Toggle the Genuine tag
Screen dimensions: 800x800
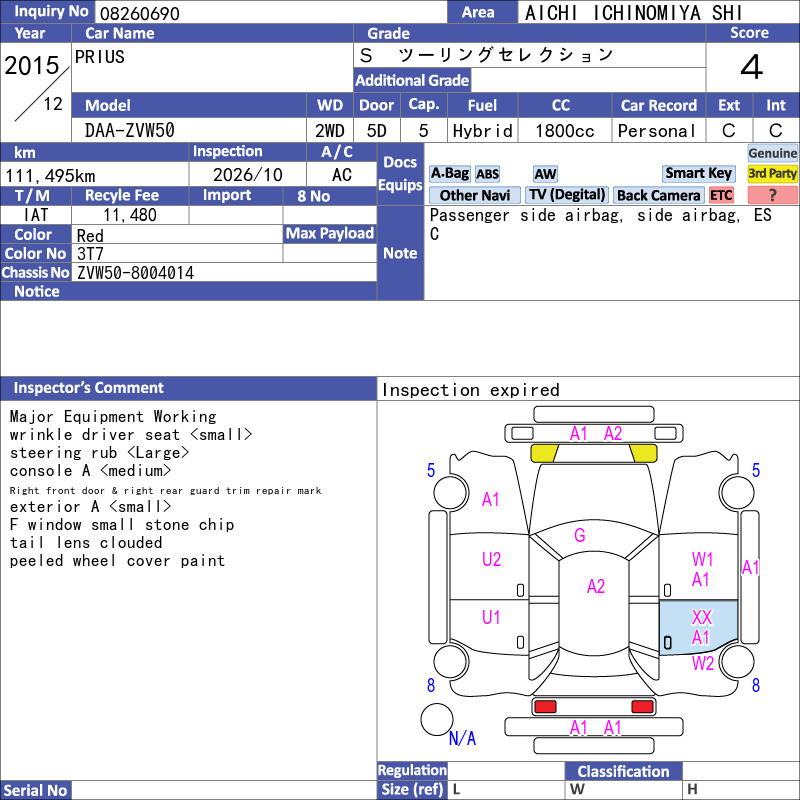(x=772, y=153)
